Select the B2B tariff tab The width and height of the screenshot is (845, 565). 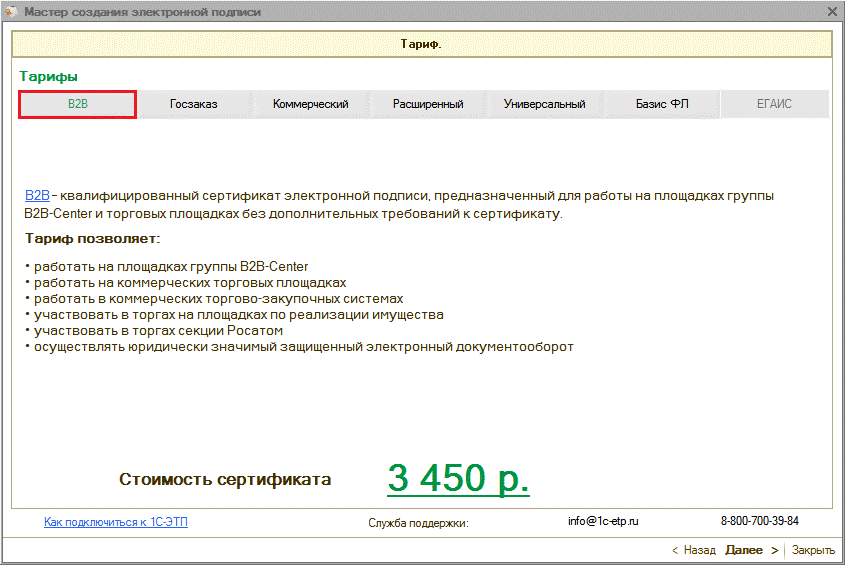tap(78, 104)
